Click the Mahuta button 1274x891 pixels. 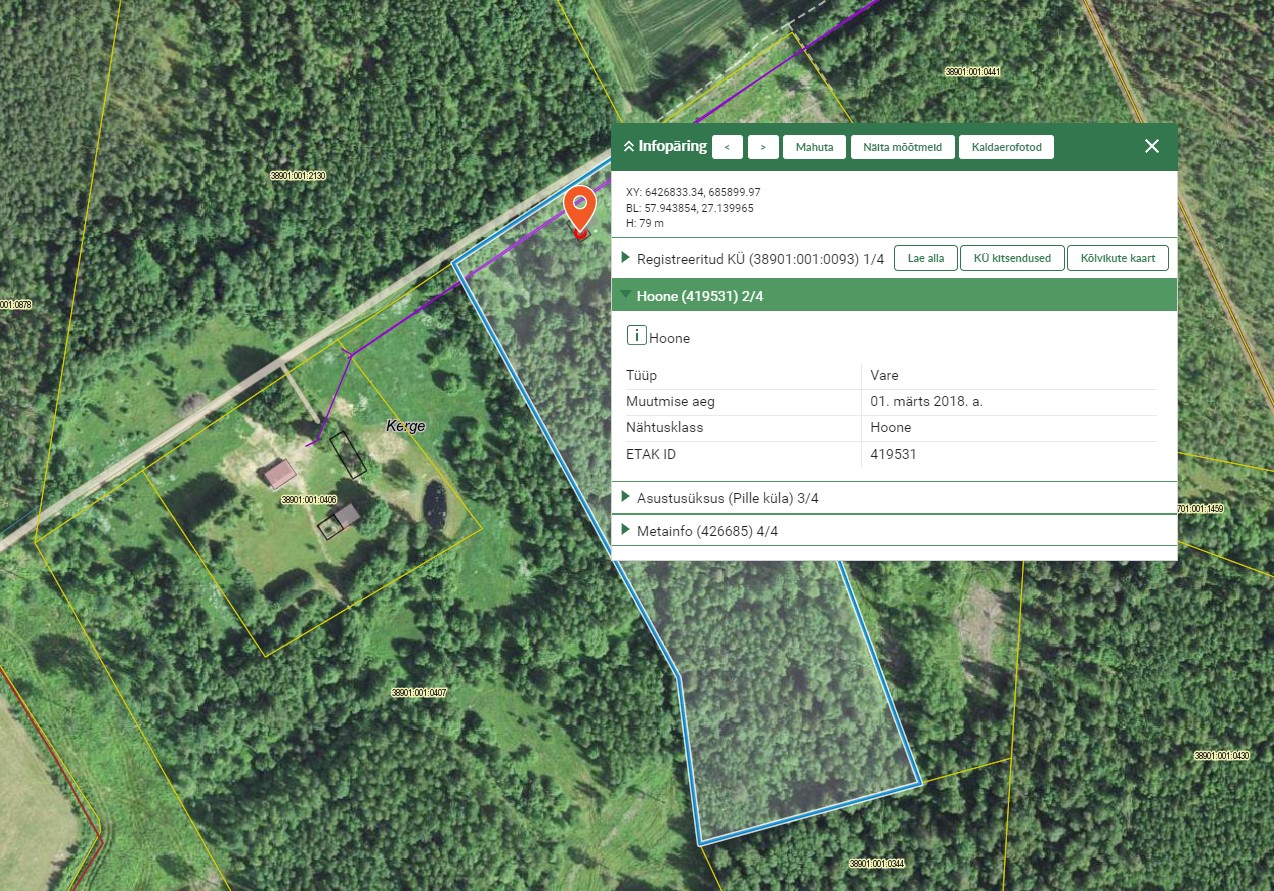click(x=814, y=147)
